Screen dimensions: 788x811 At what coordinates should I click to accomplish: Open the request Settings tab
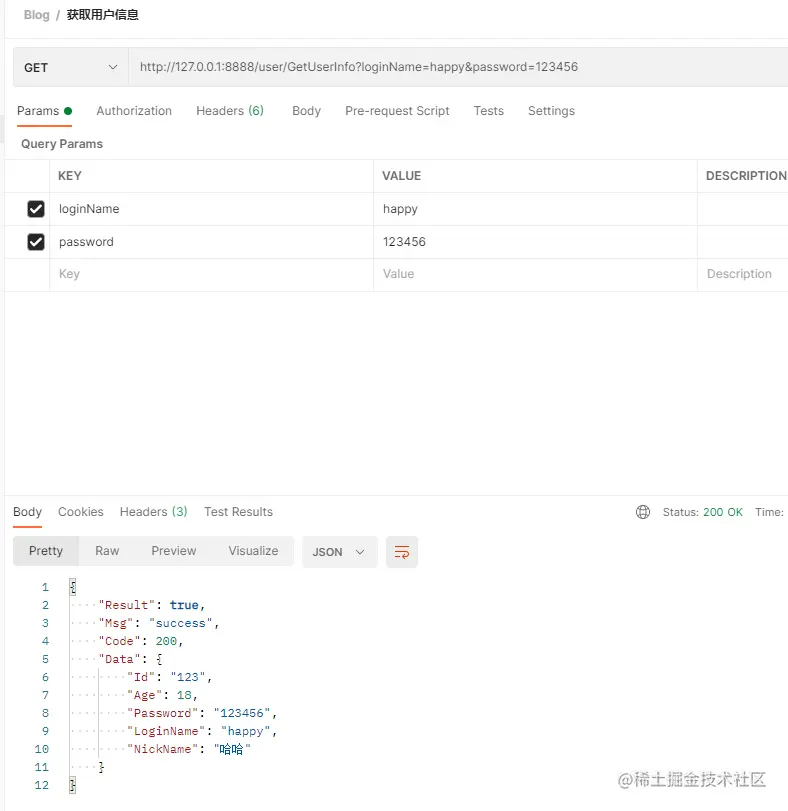point(551,111)
